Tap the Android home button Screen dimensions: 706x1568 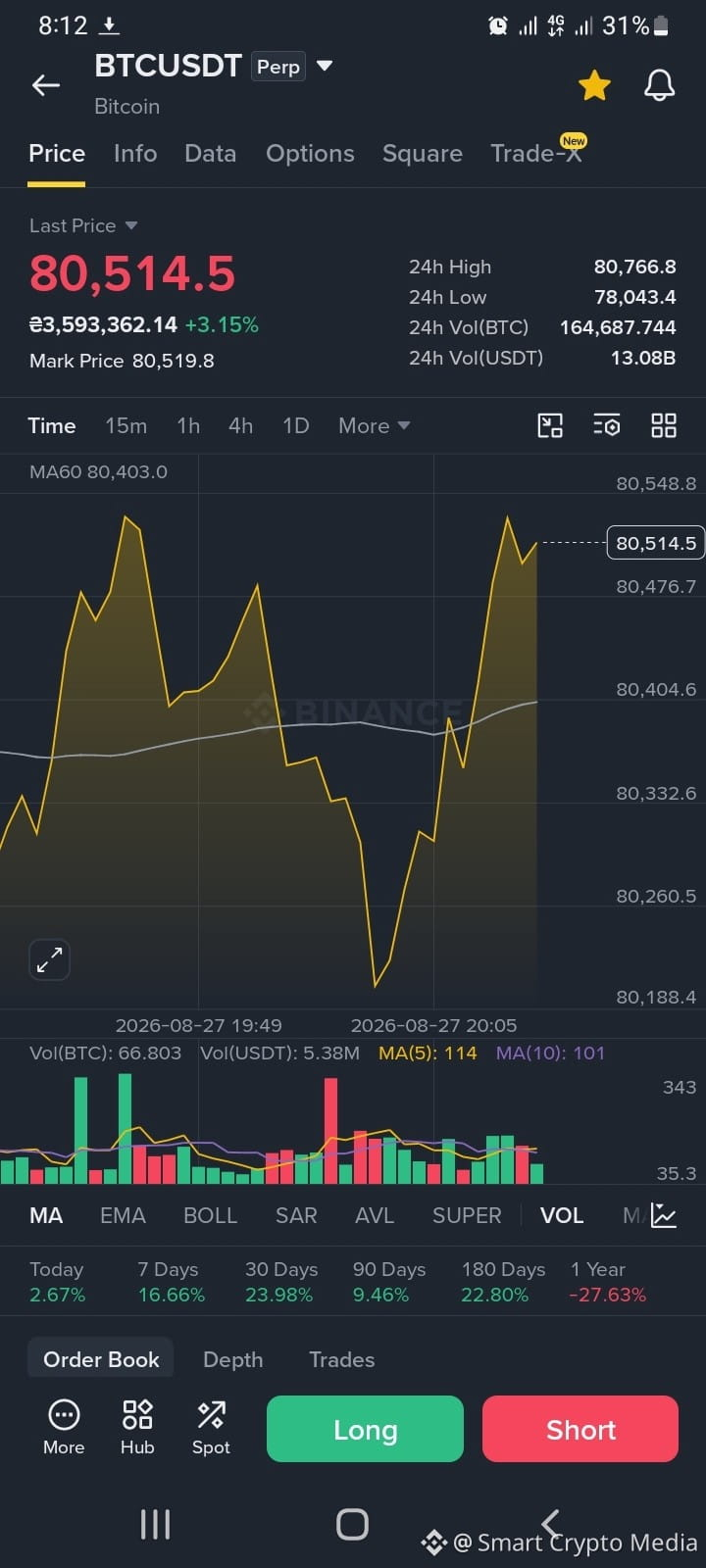pos(352,1524)
